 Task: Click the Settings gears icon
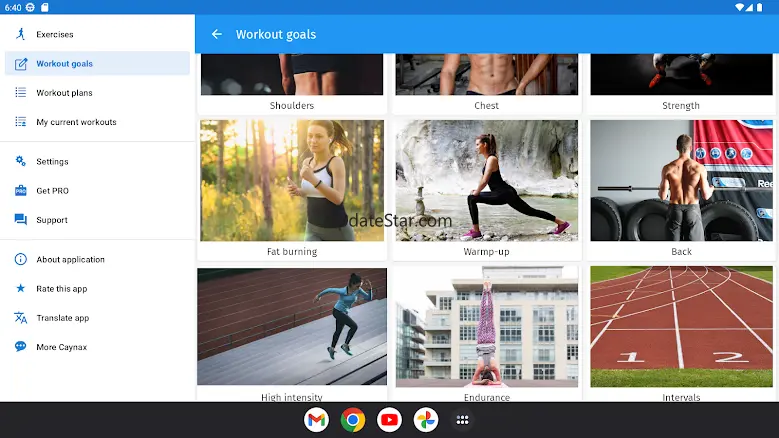click(x=20, y=161)
